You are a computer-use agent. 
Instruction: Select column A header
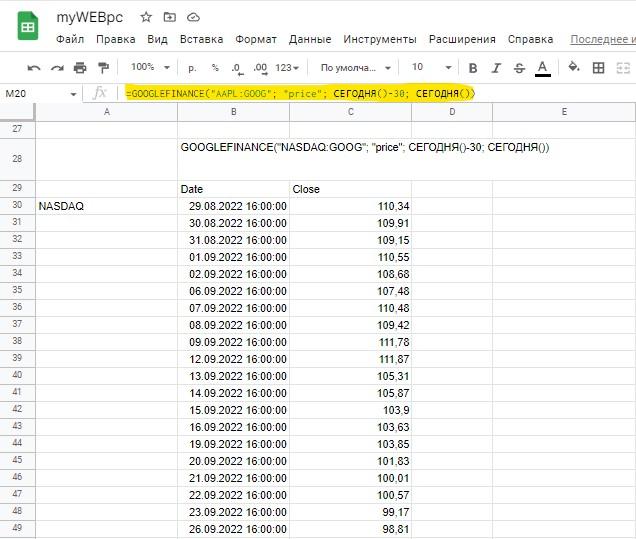[107, 112]
